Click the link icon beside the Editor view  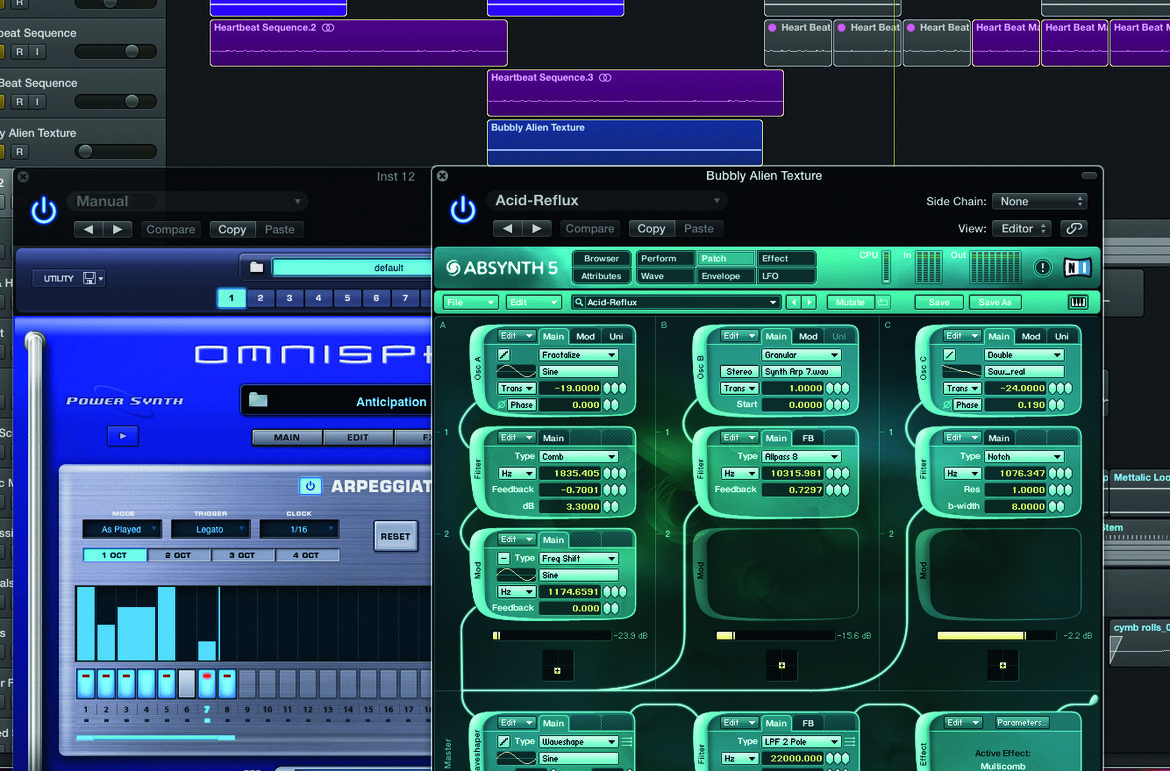[x=1074, y=228]
